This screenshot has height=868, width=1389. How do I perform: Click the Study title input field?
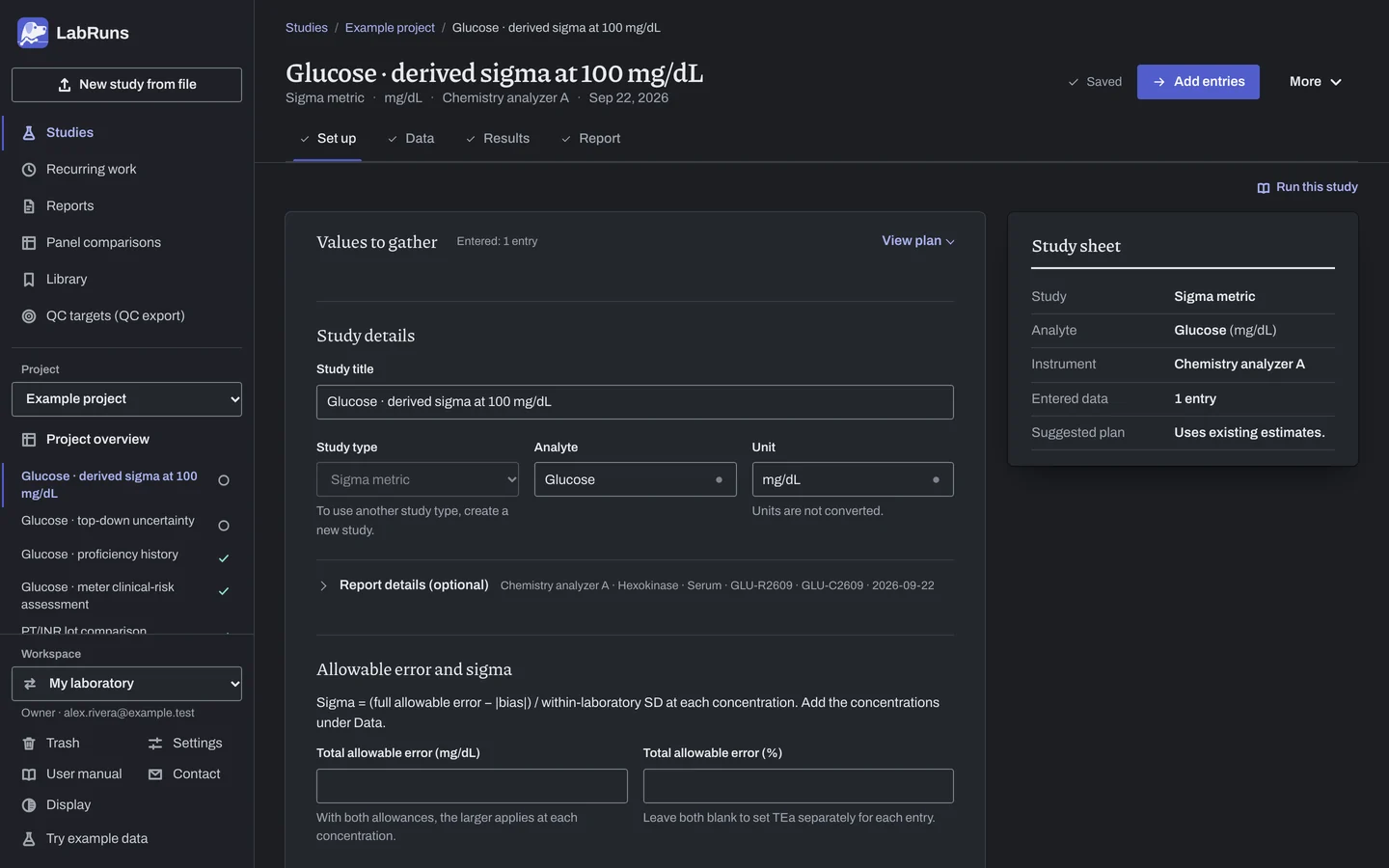point(635,402)
